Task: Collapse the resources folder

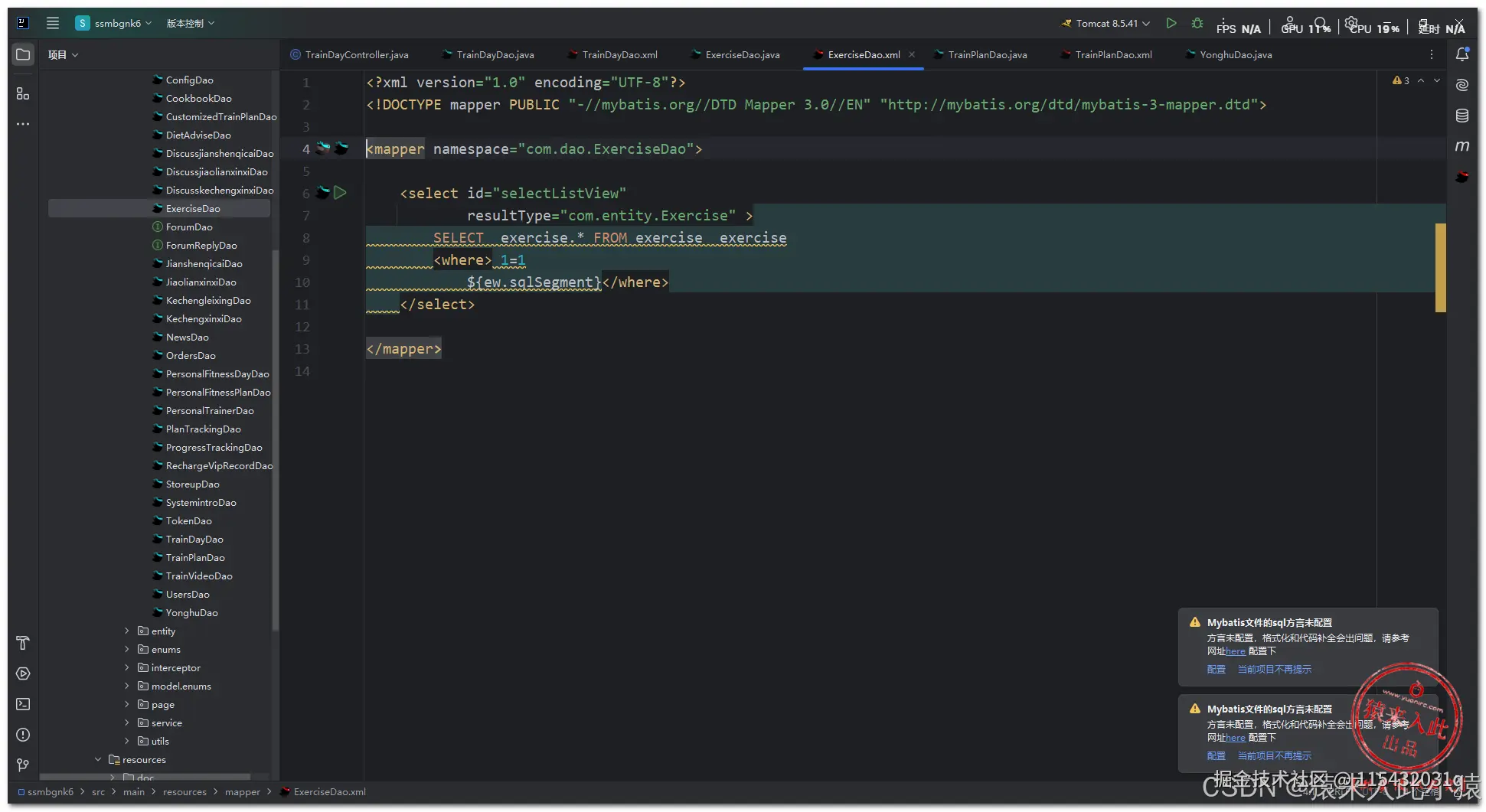Action: [98, 760]
